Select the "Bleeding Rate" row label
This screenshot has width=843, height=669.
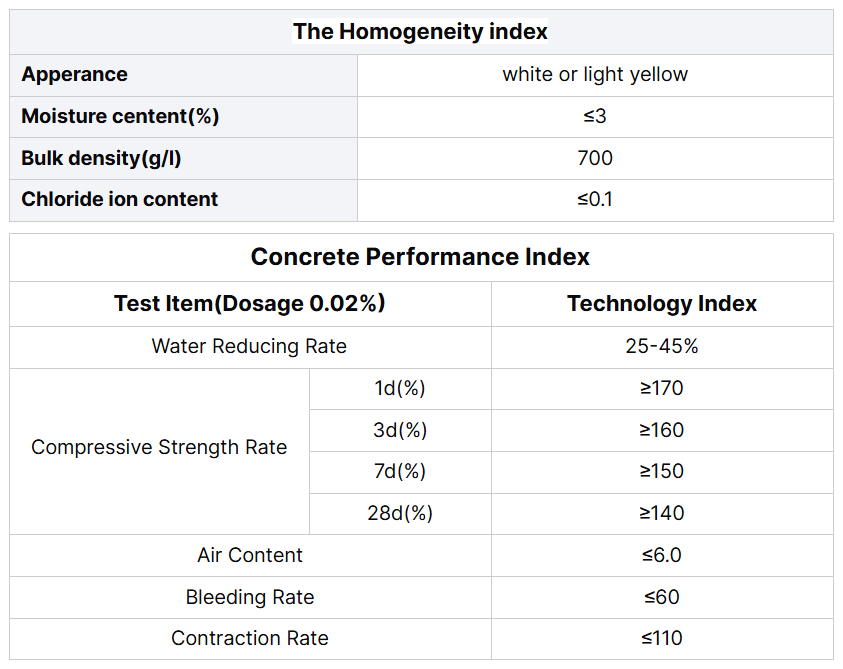coord(250,597)
